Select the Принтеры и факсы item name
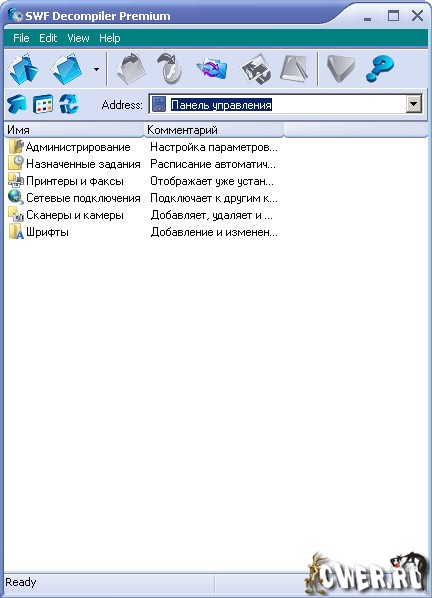The width and height of the screenshot is (432, 598). click(x=75, y=181)
